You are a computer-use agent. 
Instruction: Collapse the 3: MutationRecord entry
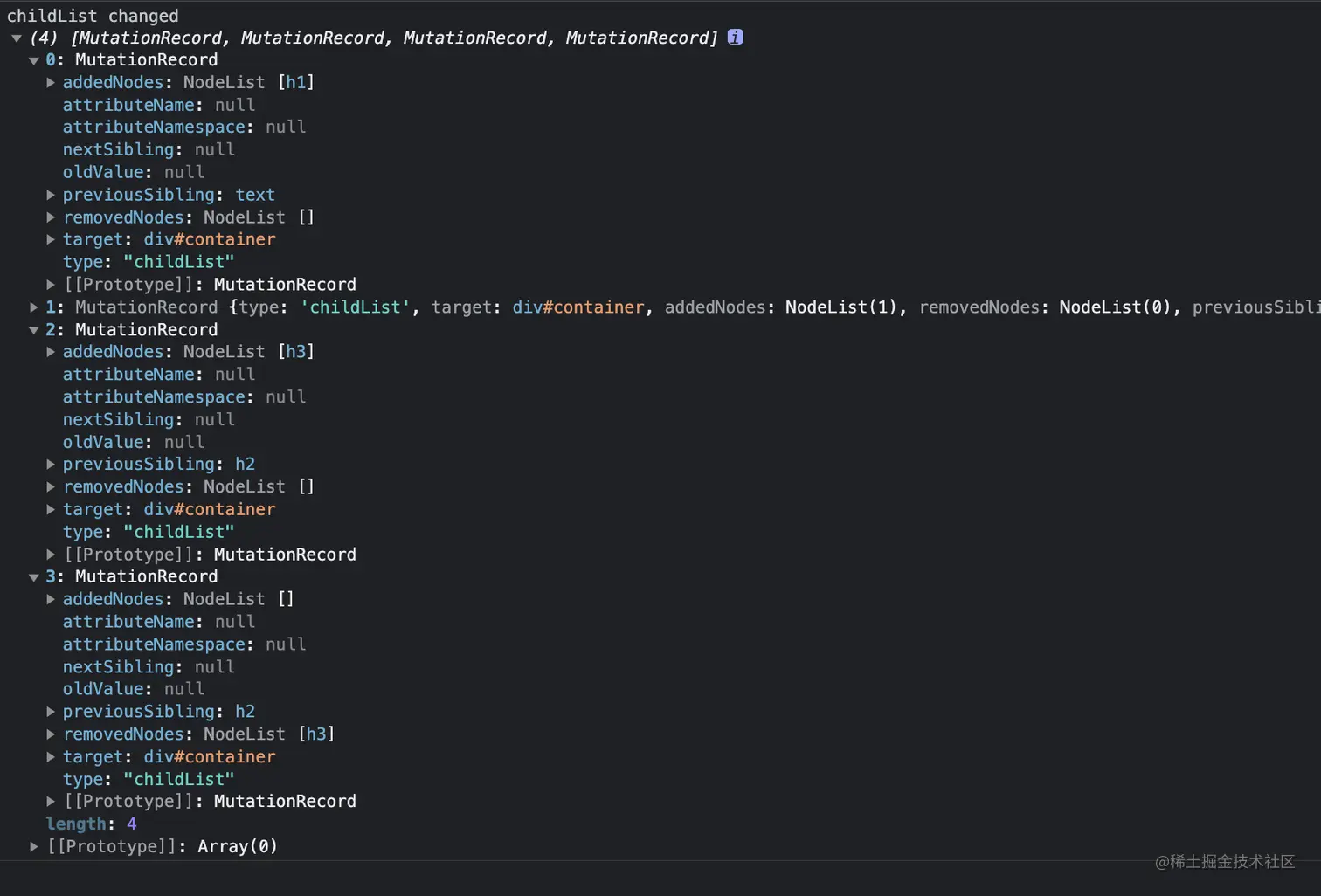(33, 577)
